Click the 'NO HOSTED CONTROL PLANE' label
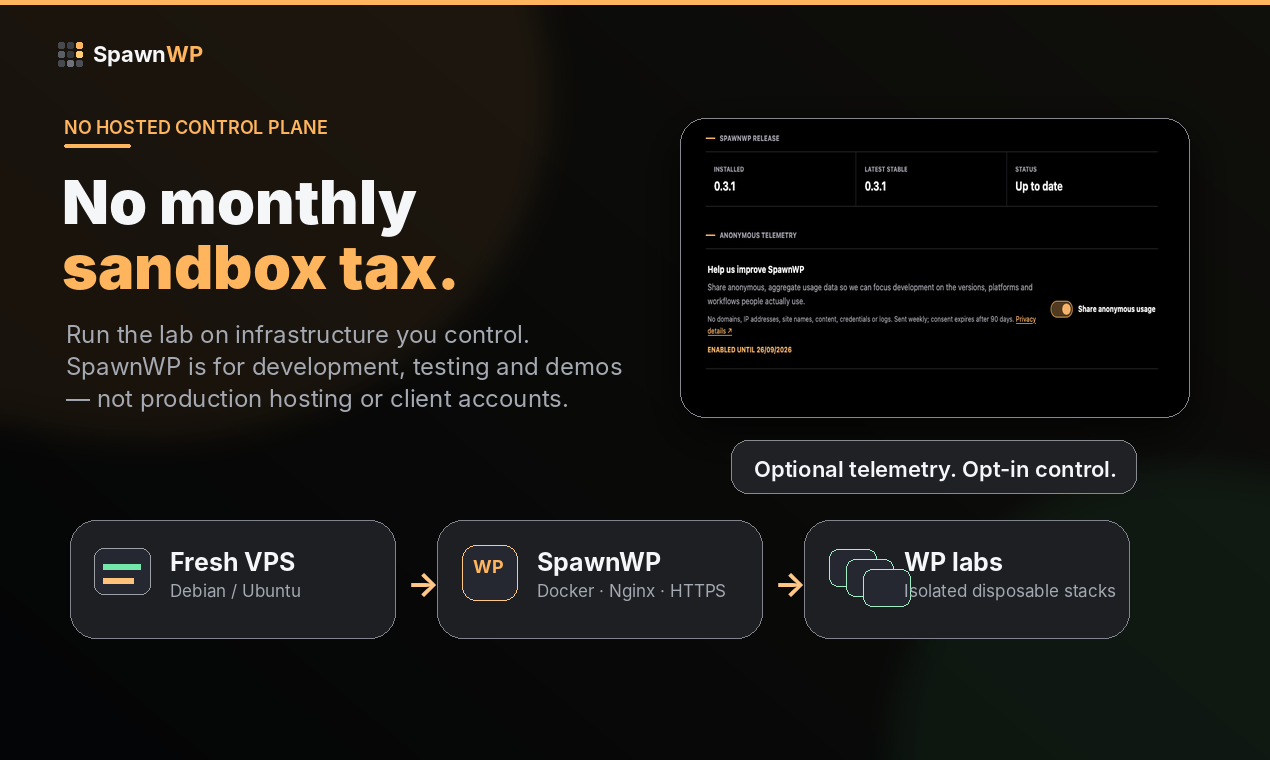This screenshot has width=1270, height=760. click(196, 127)
